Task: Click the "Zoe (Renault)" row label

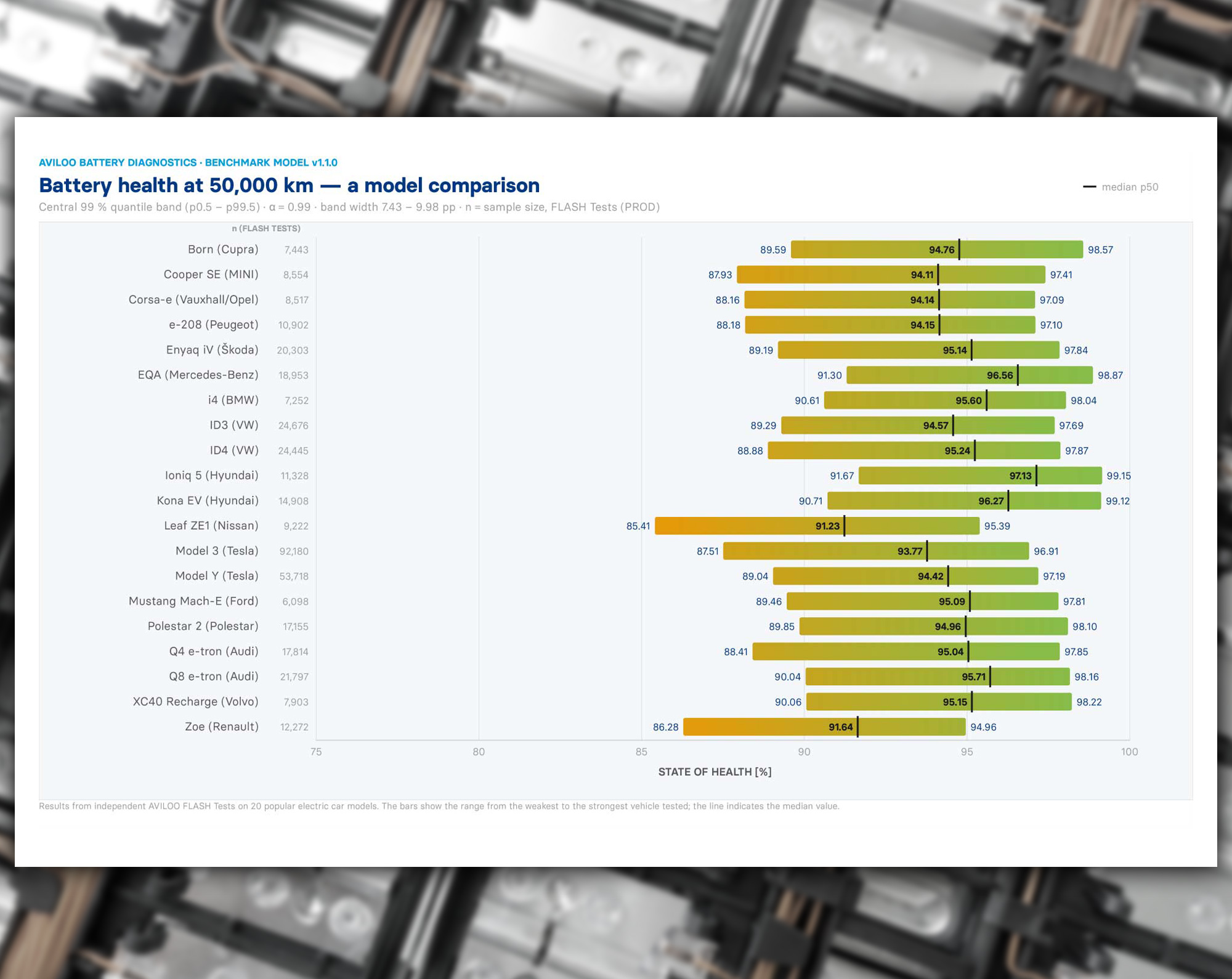Action: pyautogui.click(x=222, y=727)
